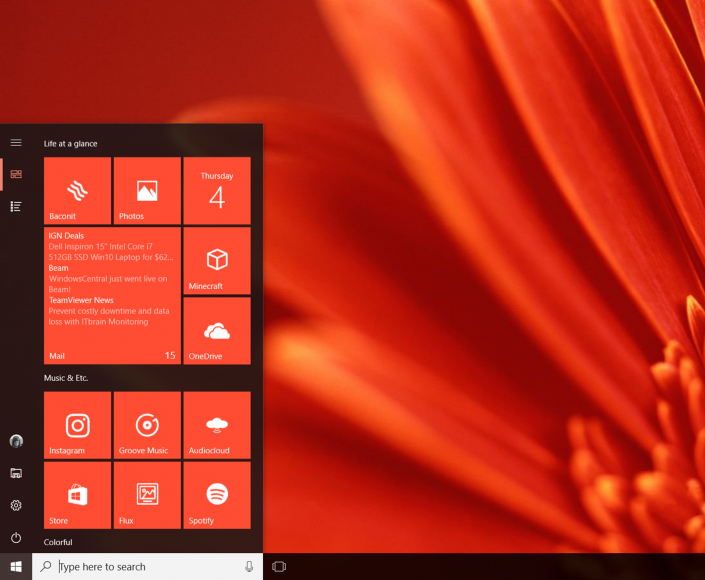This screenshot has width=705, height=580.
Task: Launch the Photos app tile
Action: [147, 190]
